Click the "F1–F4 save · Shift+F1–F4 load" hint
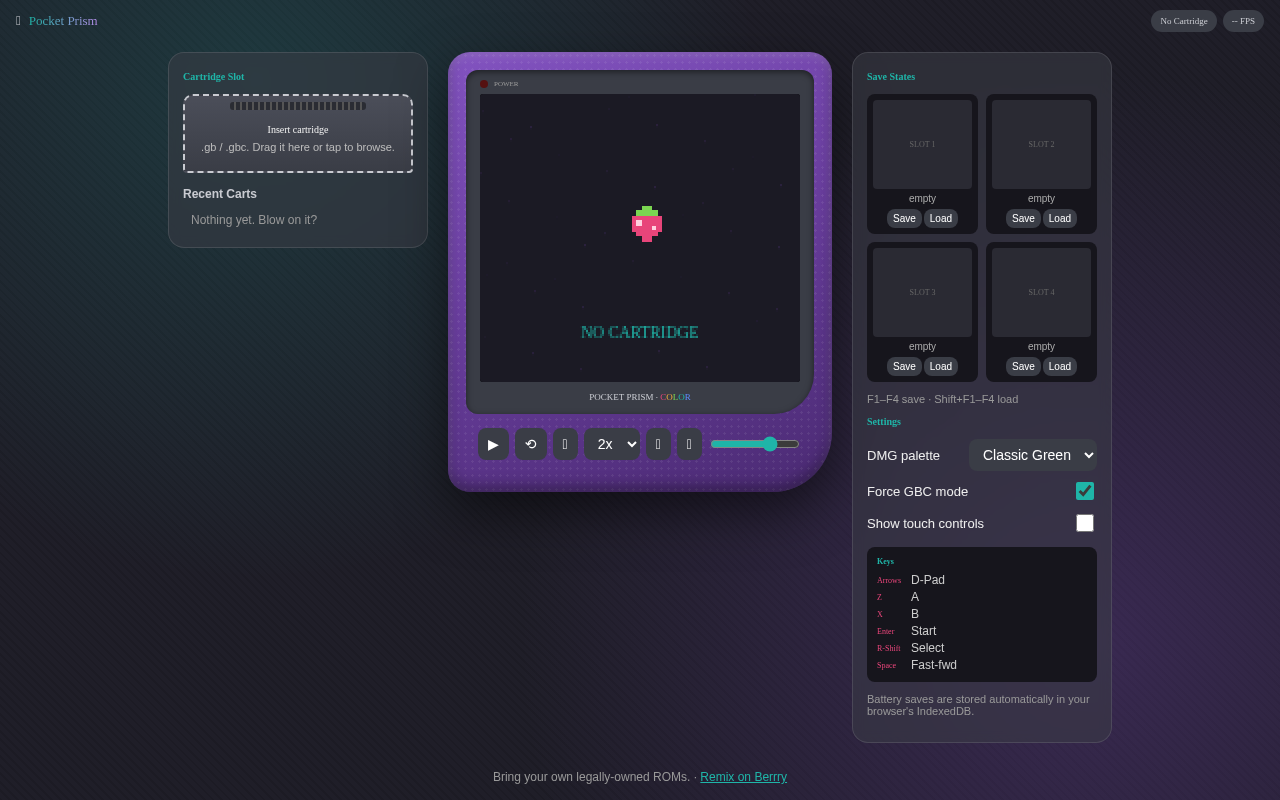 pyautogui.click(x=942, y=399)
